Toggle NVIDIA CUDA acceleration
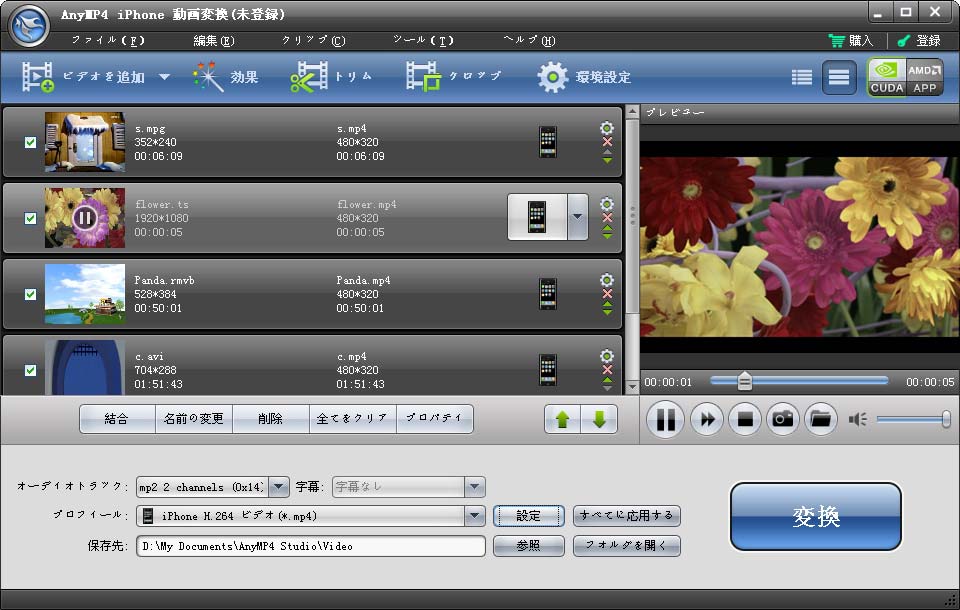960x610 pixels. tap(887, 77)
